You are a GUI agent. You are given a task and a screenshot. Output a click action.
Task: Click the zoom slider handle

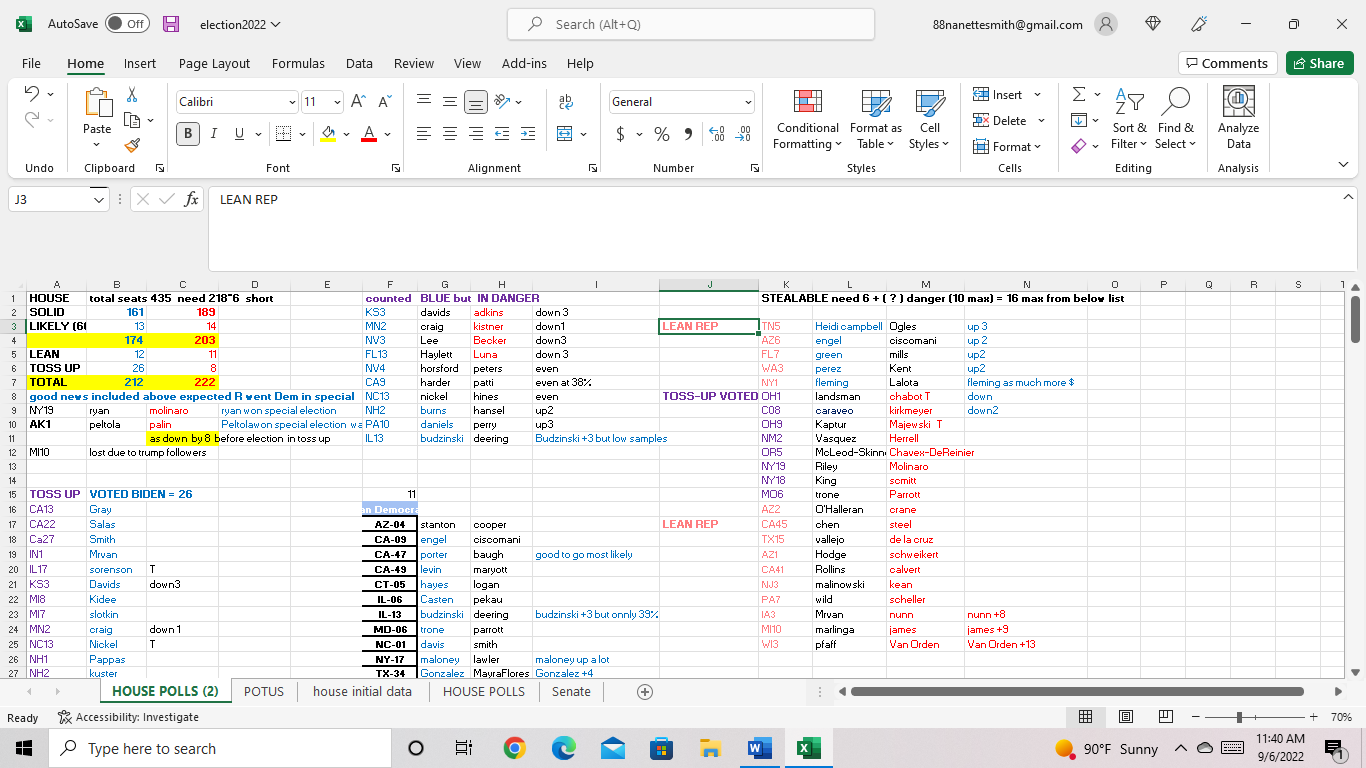click(x=1240, y=717)
